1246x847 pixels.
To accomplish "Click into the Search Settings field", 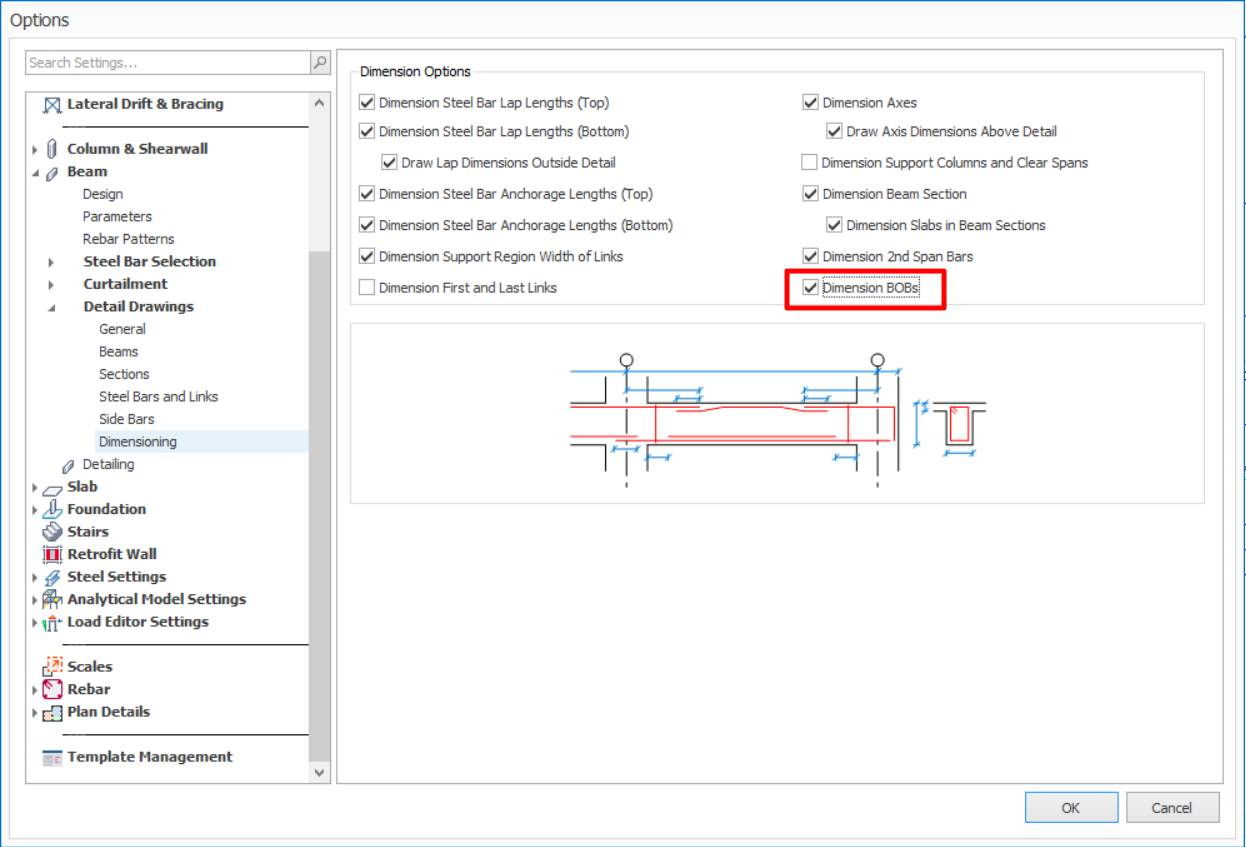I will [x=167, y=62].
